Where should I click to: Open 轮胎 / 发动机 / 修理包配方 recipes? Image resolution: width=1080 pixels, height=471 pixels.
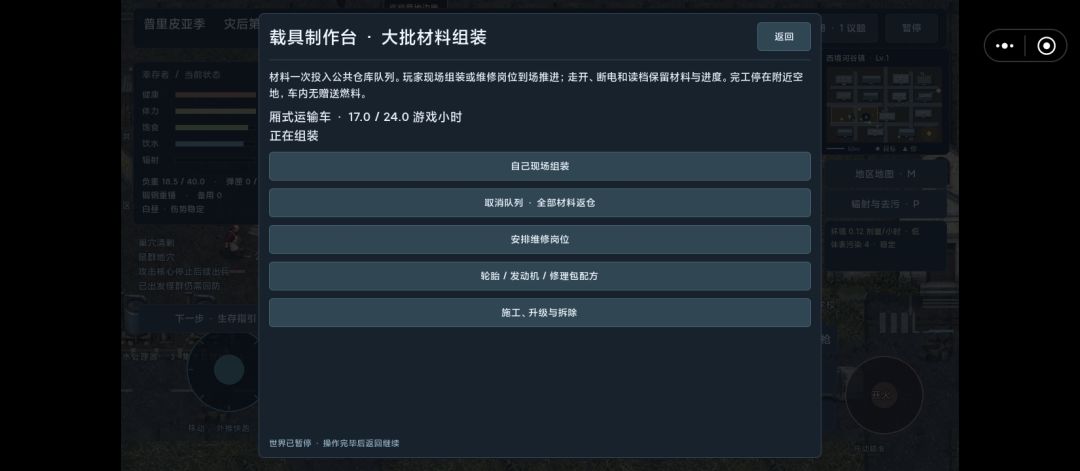click(x=539, y=276)
